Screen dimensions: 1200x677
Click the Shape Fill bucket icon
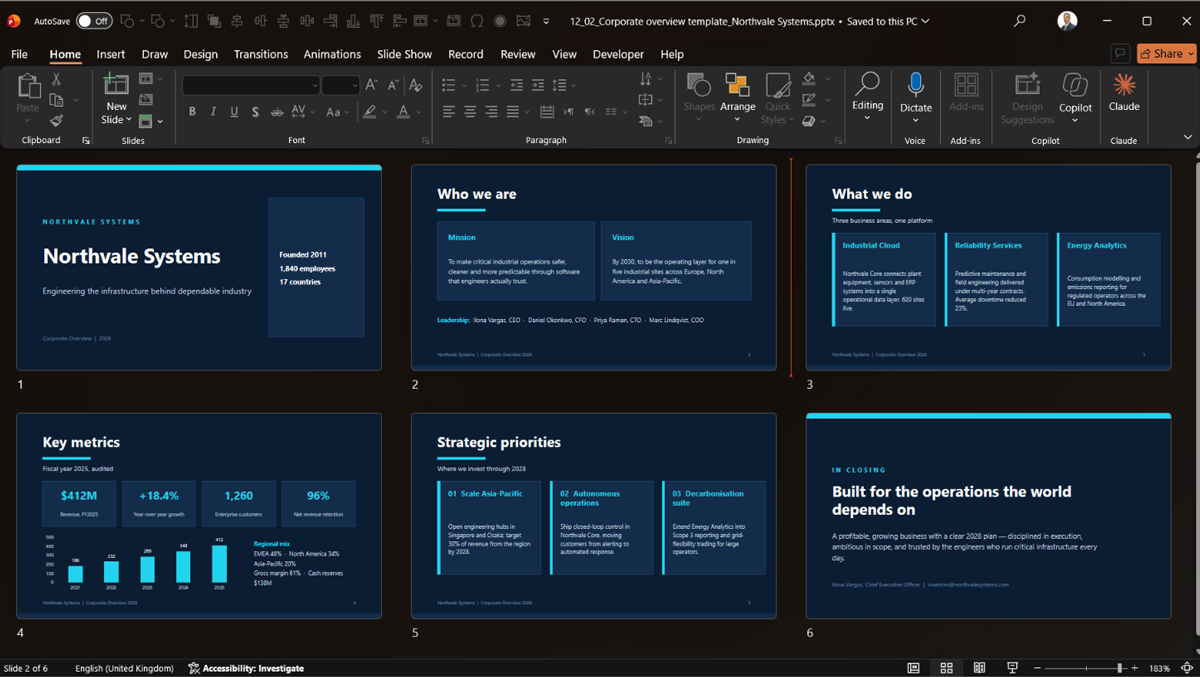click(x=809, y=79)
